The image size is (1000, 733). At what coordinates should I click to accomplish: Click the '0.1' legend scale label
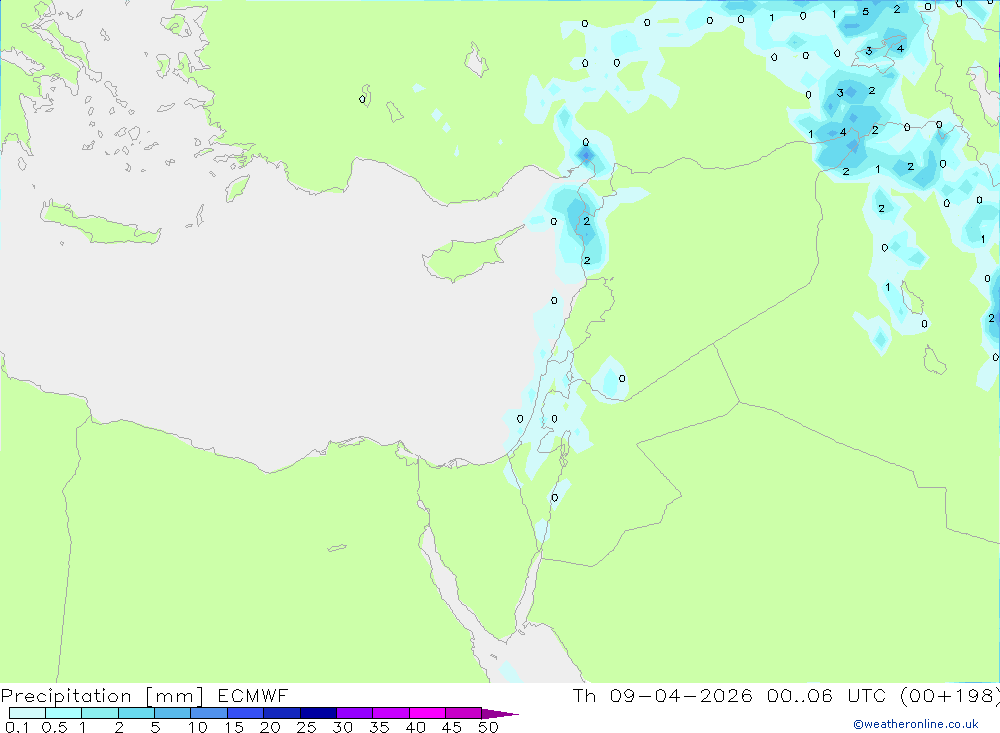pos(17,727)
